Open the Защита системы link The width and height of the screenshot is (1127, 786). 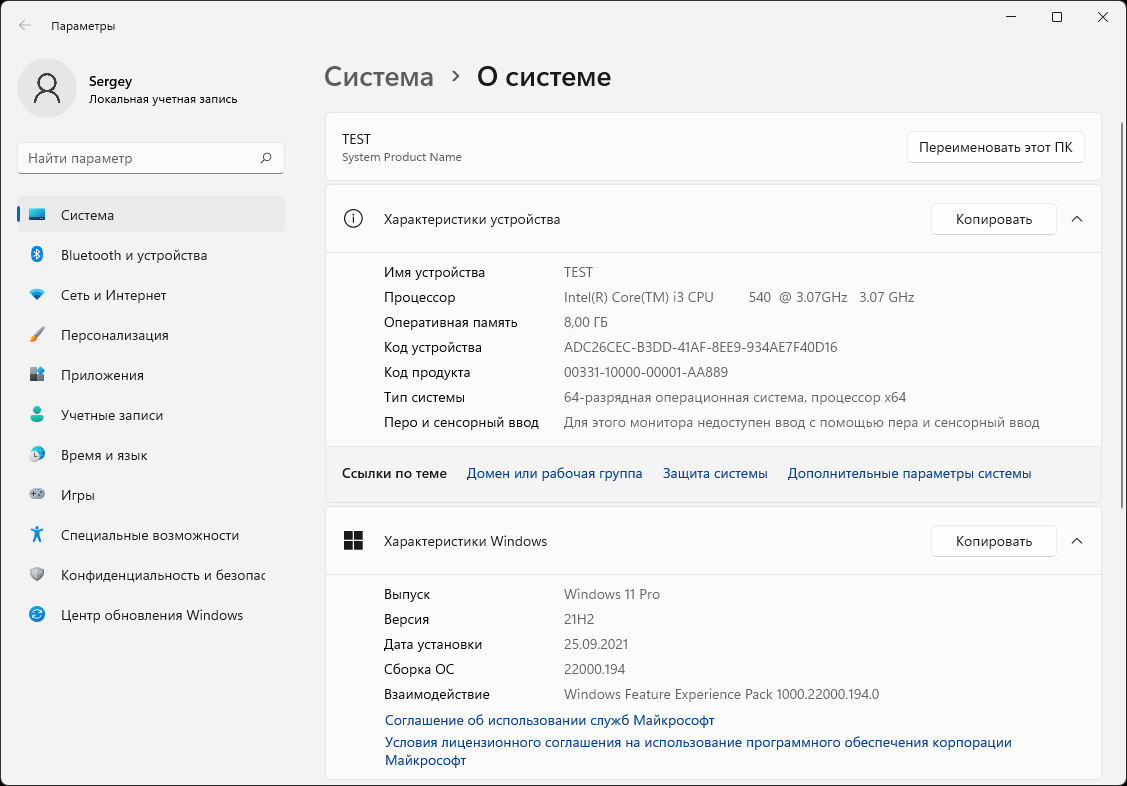pos(715,473)
